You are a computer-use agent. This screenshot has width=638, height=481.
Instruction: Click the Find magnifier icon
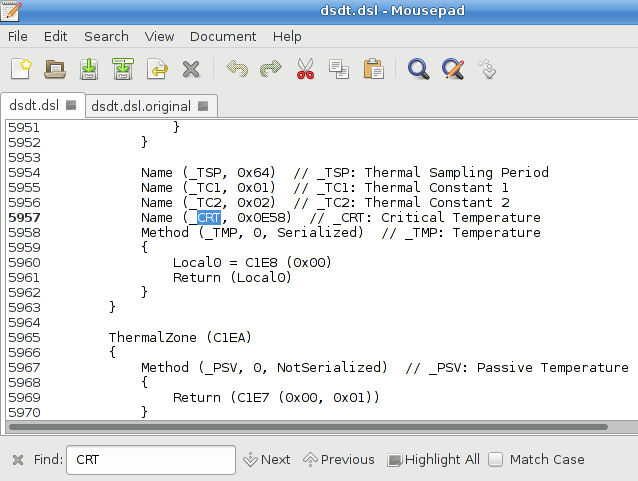point(418,68)
